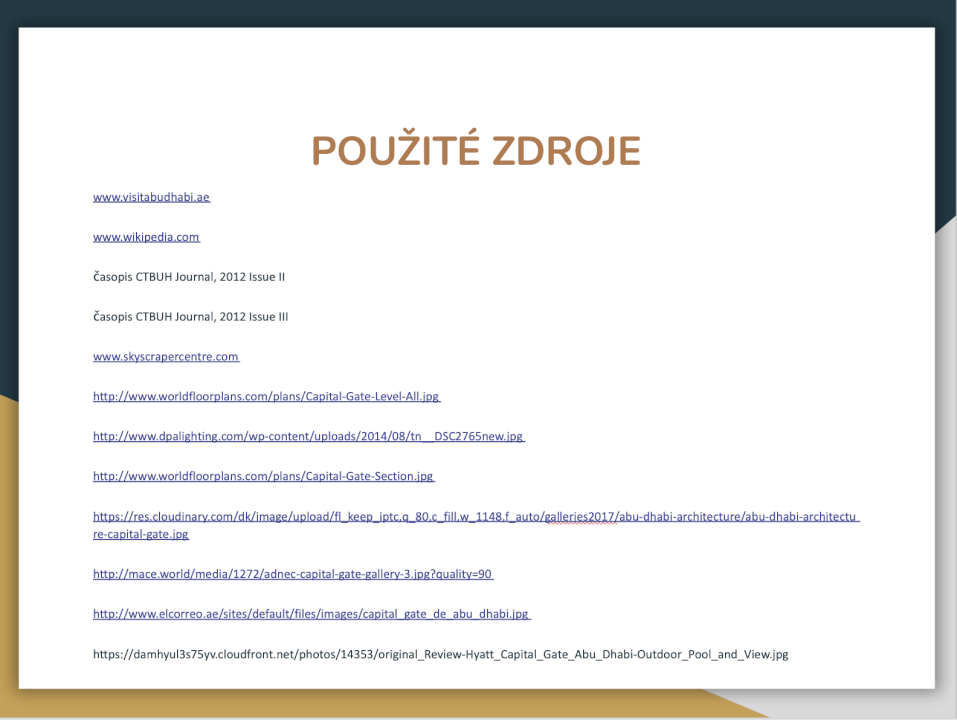Click the text Časopis CTBUH Journal, 2012 Issue II
The image size is (957, 720).
click(x=189, y=277)
